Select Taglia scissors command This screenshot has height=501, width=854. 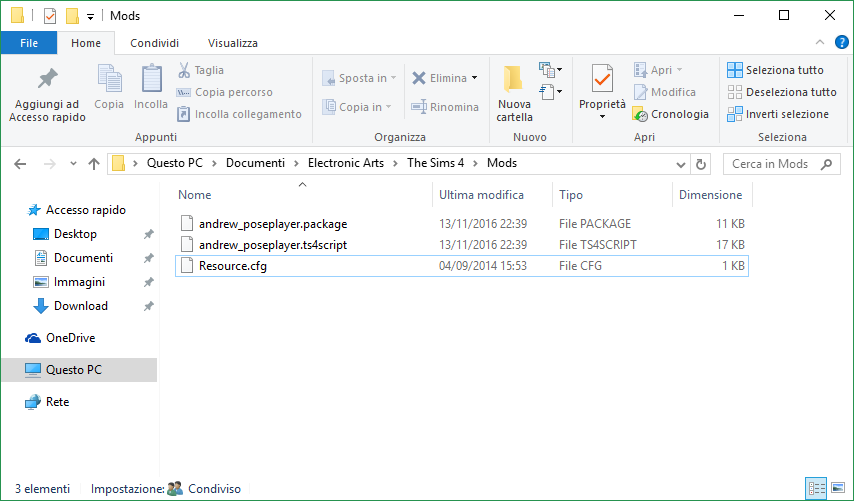[x=201, y=70]
